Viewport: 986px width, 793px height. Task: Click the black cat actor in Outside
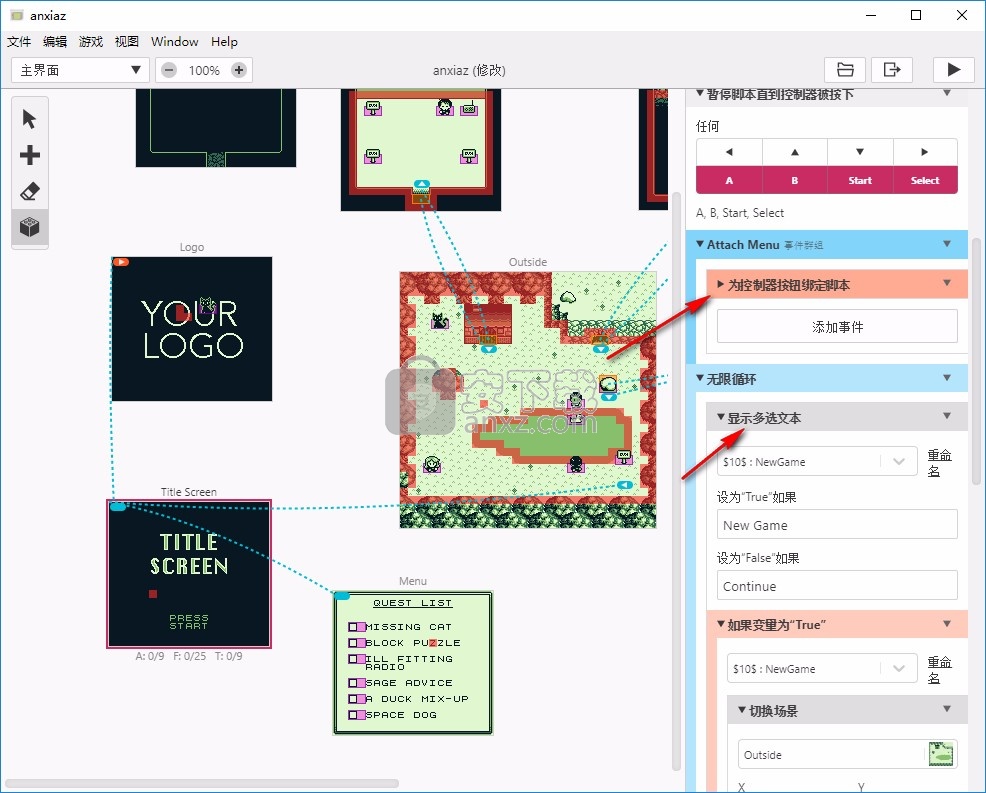440,321
